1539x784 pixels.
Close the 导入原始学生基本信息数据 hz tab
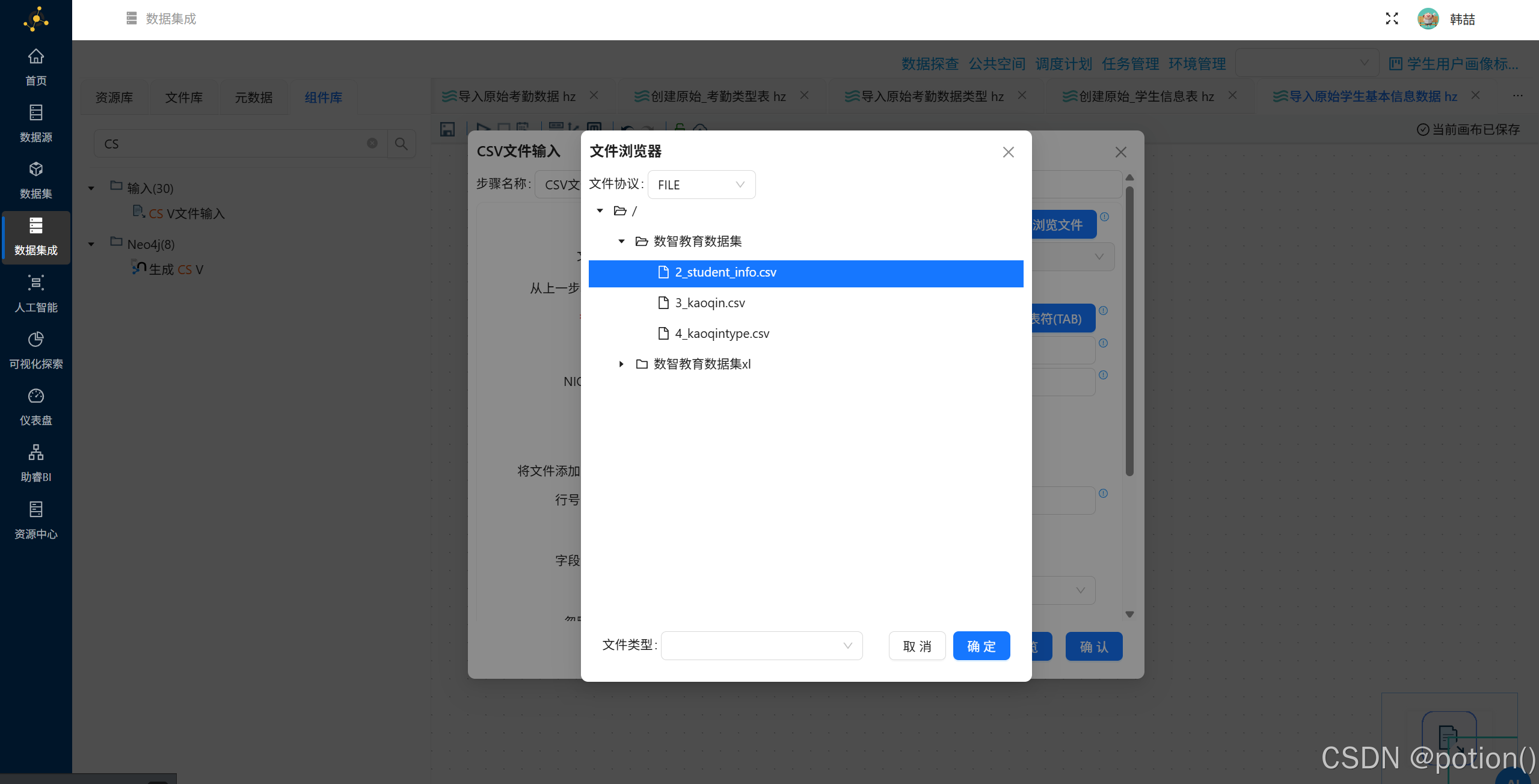[1475, 96]
